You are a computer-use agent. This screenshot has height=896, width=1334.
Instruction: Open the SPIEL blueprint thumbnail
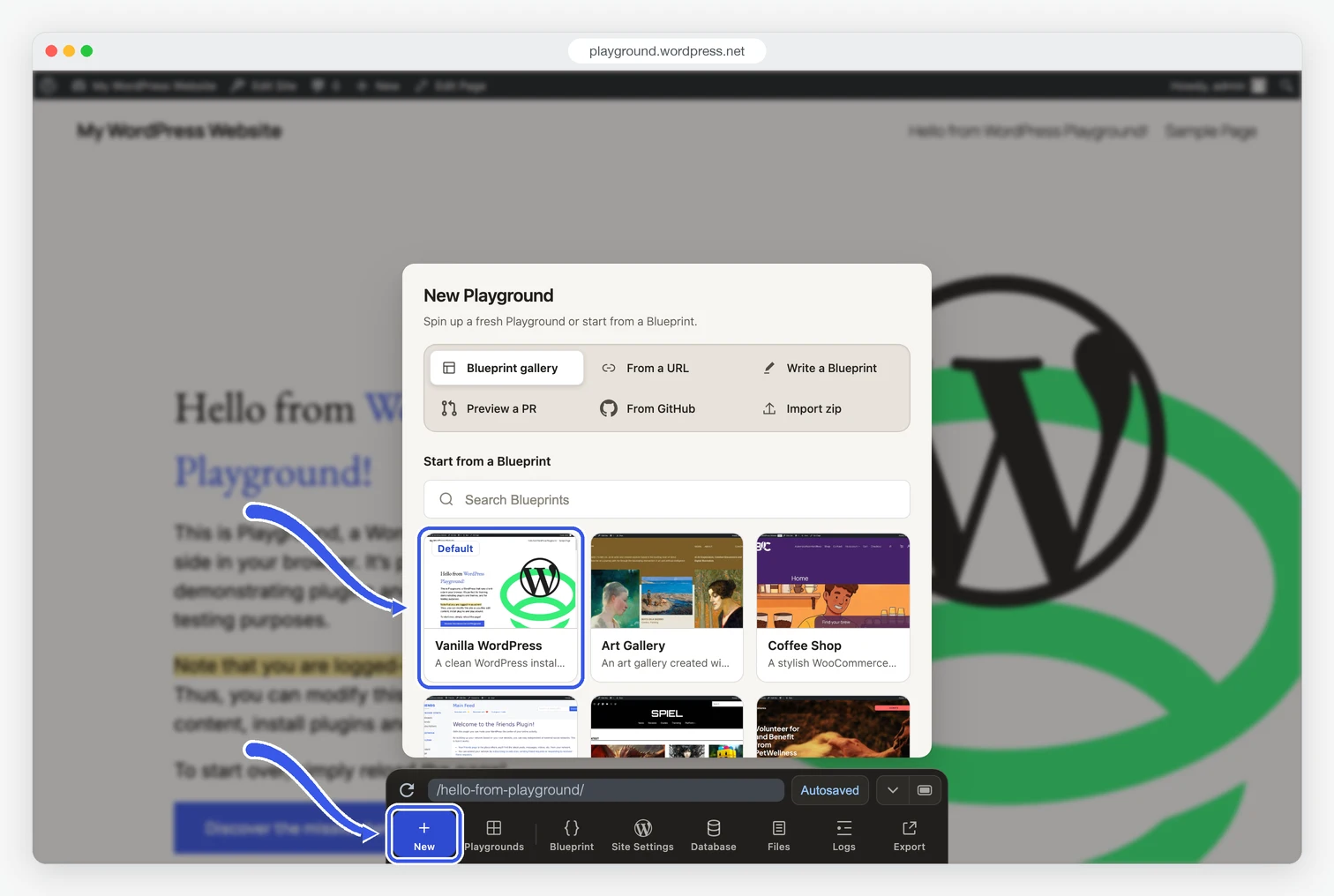tap(667, 727)
